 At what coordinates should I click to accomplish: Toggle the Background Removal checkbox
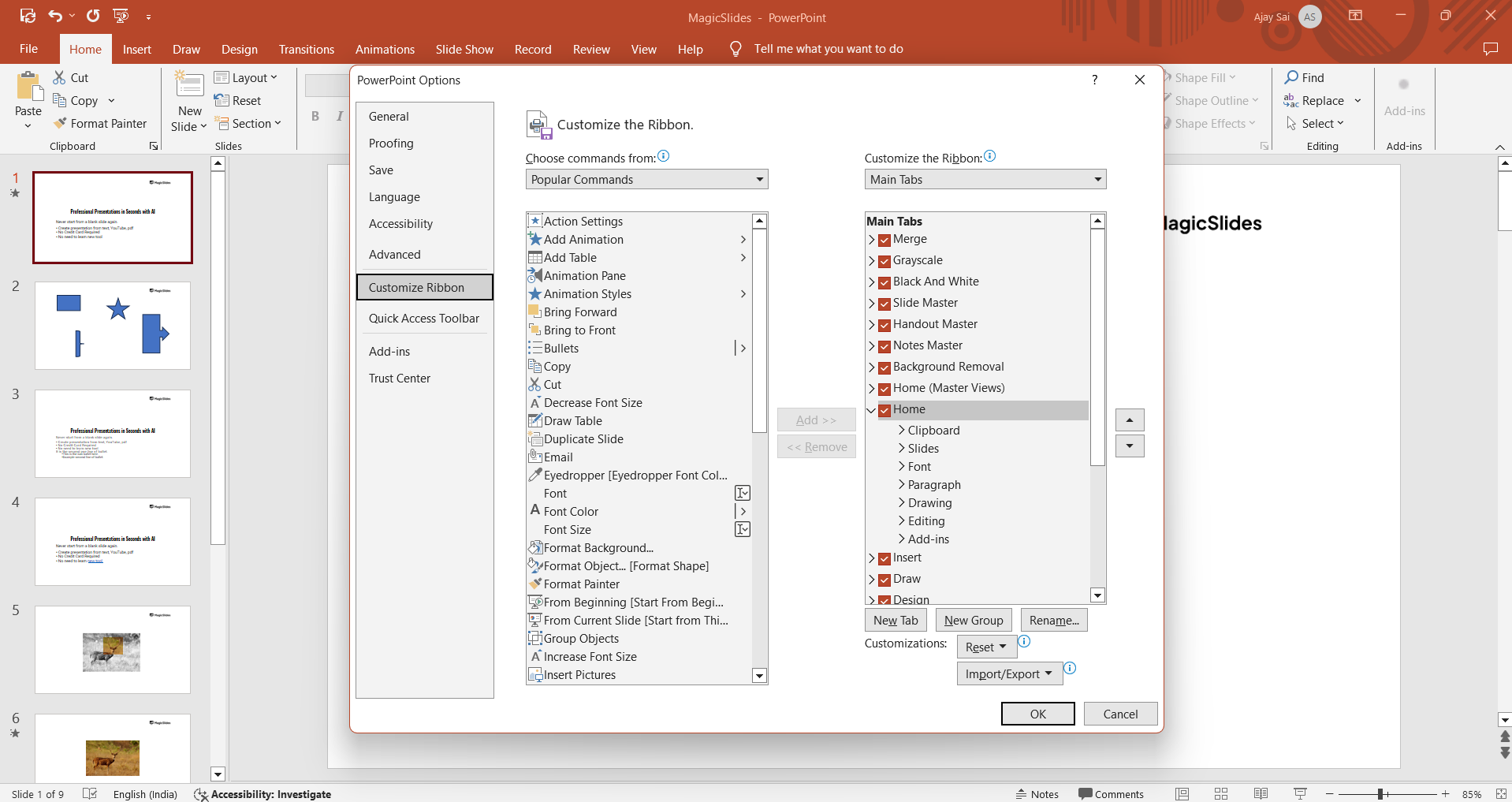[x=884, y=367]
